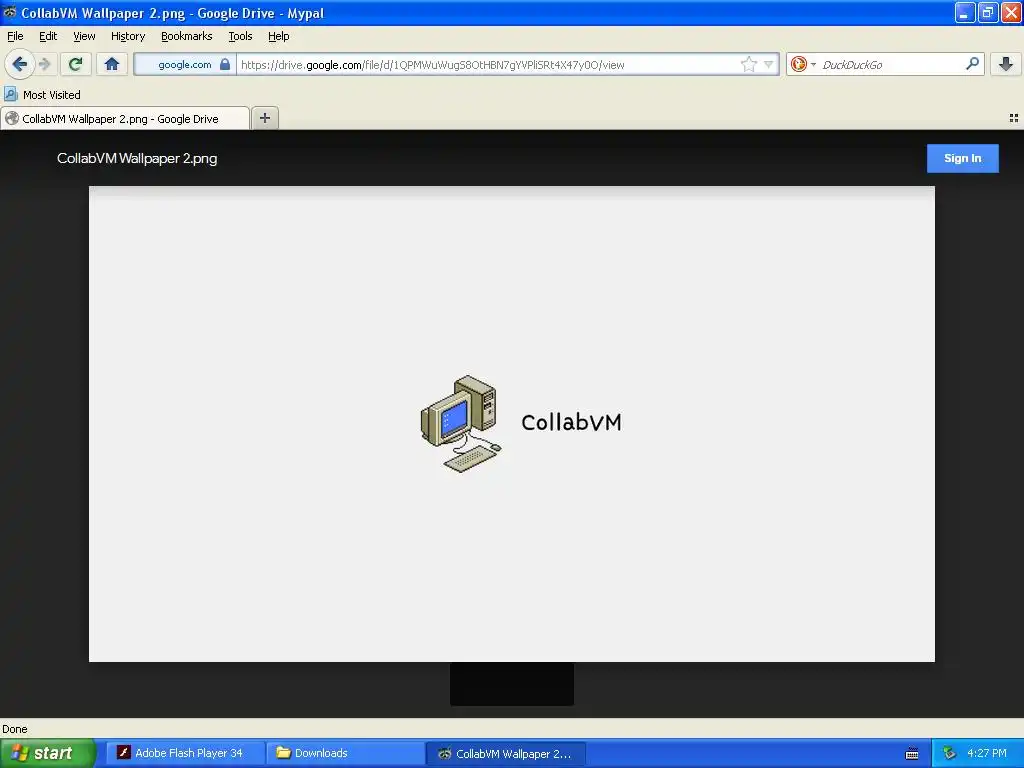Open the Edit menu
1024x768 pixels.
(x=48, y=36)
